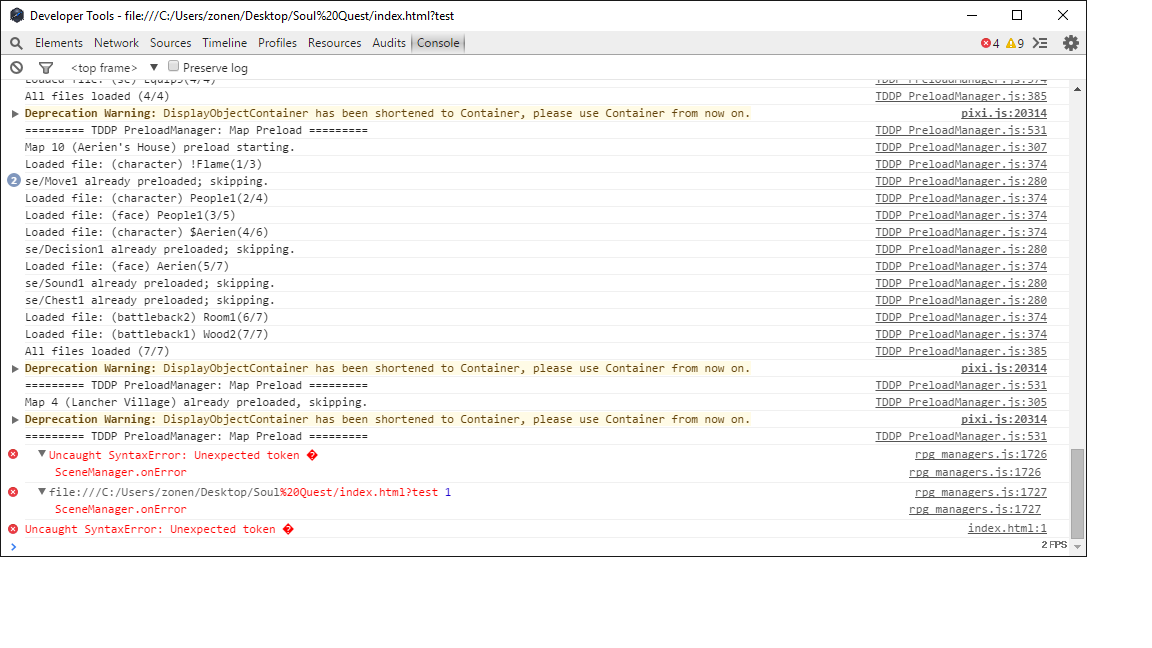
Task: Open index.html:1 source link
Action: tap(1007, 528)
